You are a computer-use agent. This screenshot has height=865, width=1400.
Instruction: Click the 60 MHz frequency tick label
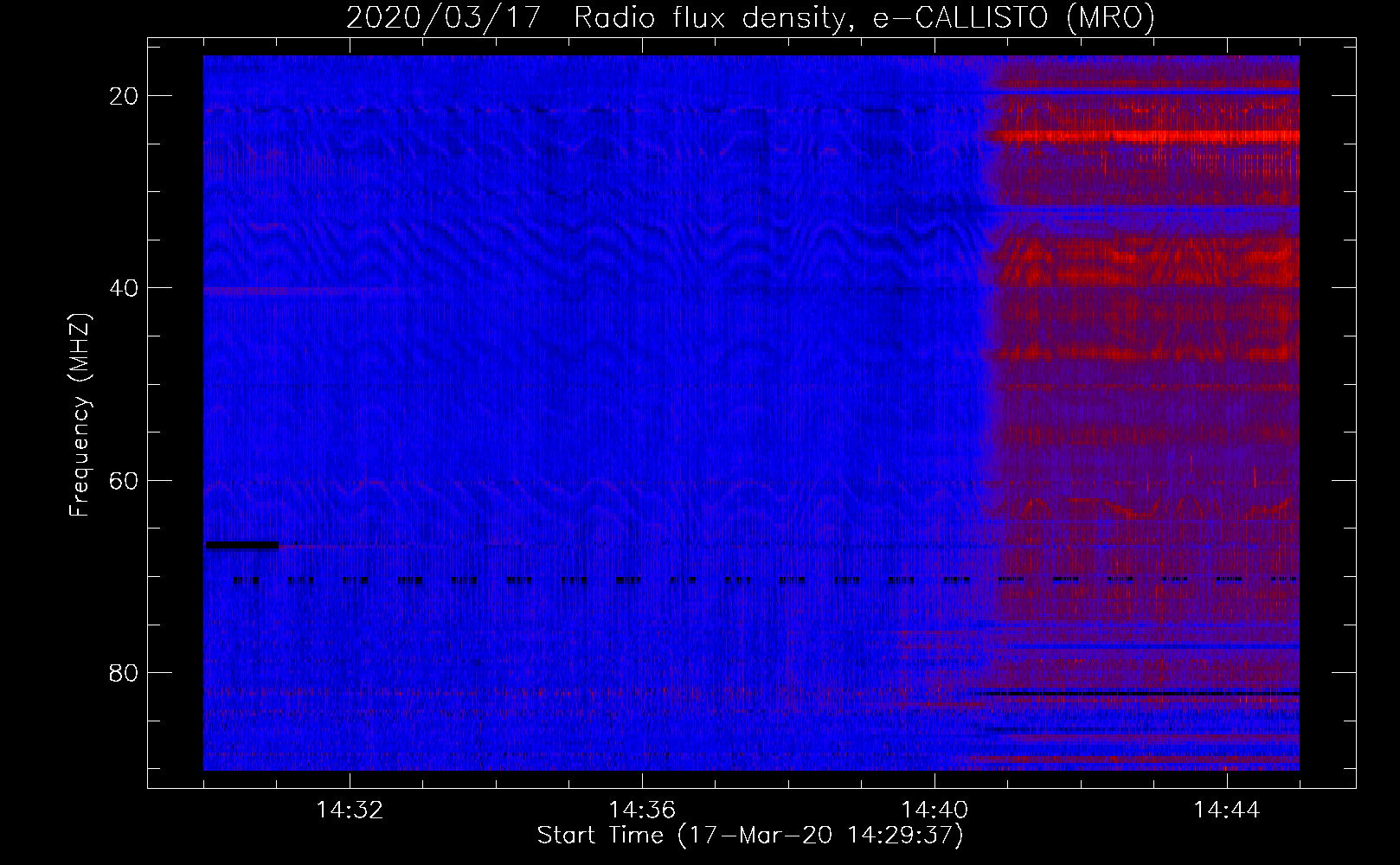click(124, 480)
